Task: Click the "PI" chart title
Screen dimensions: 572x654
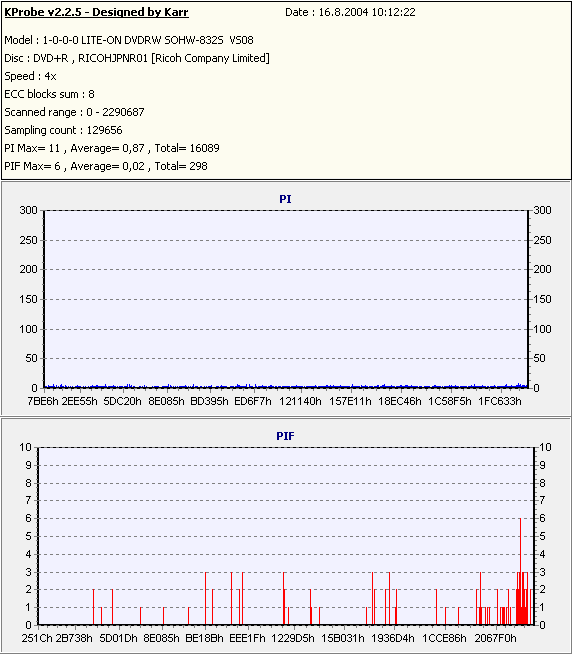Action: pos(285,199)
